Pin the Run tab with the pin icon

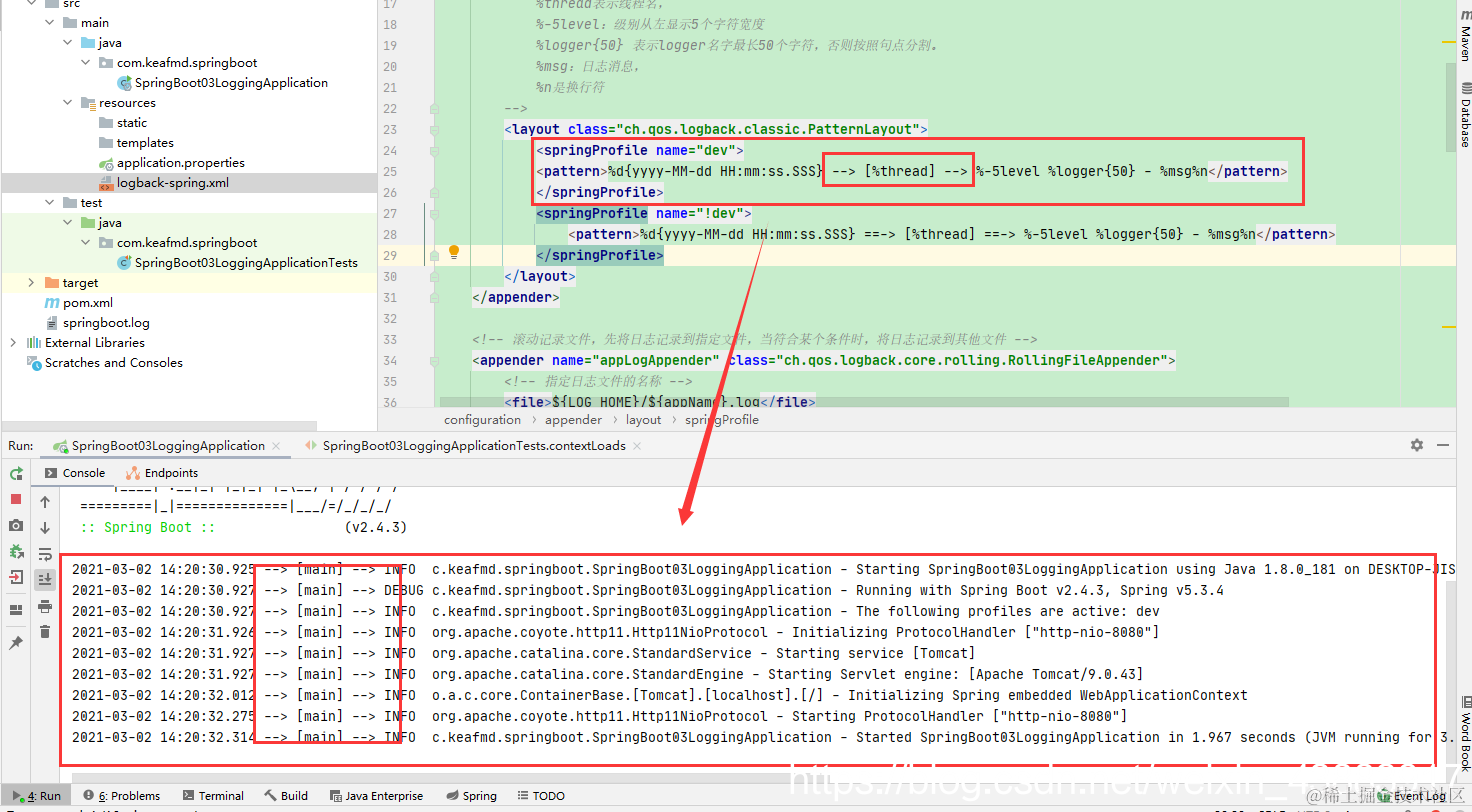pos(16,643)
